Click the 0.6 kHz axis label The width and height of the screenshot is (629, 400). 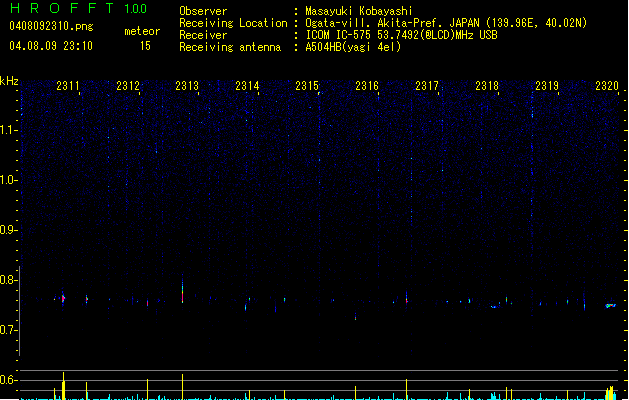coord(8,380)
